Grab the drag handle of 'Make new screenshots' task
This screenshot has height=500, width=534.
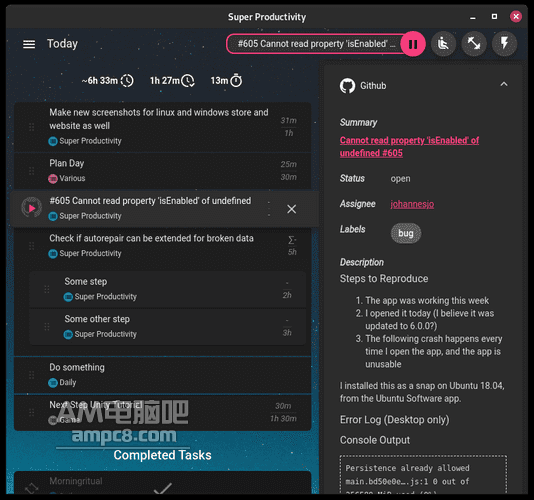(31, 127)
